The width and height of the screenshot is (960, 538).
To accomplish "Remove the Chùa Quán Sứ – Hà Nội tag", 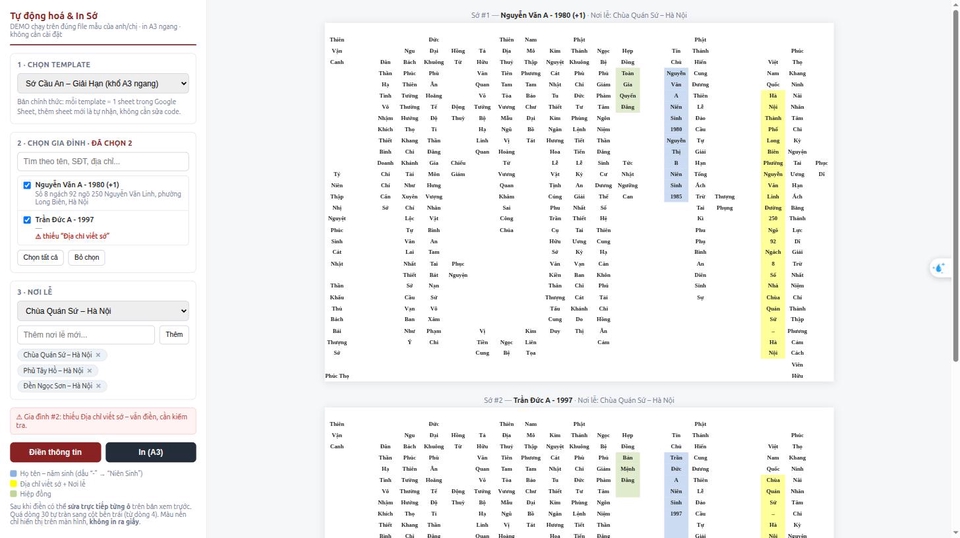I will coord(98,355).
